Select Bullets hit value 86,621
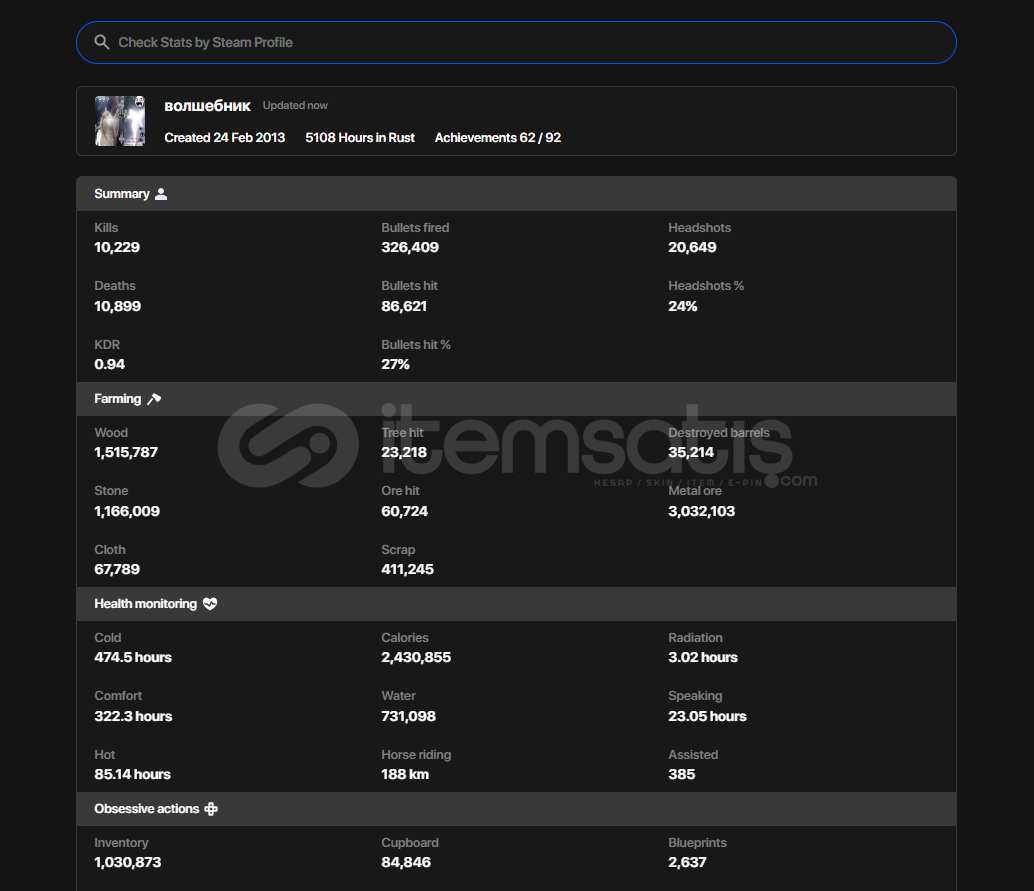1034x891 pixels. tap(404, 306)
